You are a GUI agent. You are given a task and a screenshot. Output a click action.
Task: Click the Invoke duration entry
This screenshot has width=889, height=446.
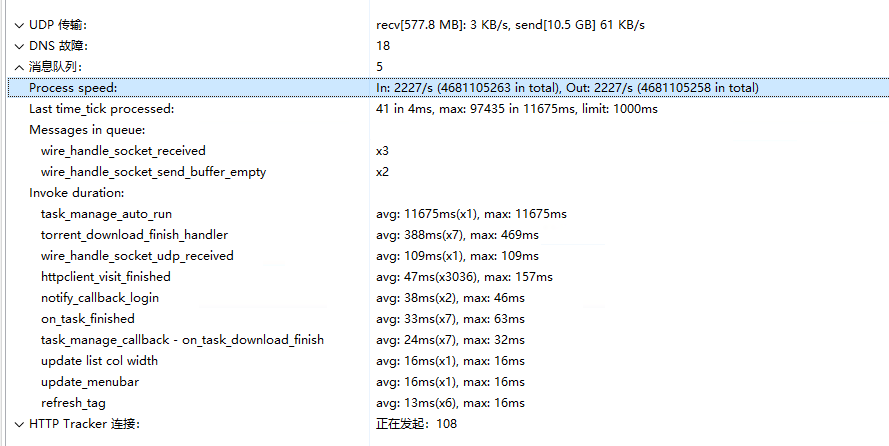(x=76, y=193)
